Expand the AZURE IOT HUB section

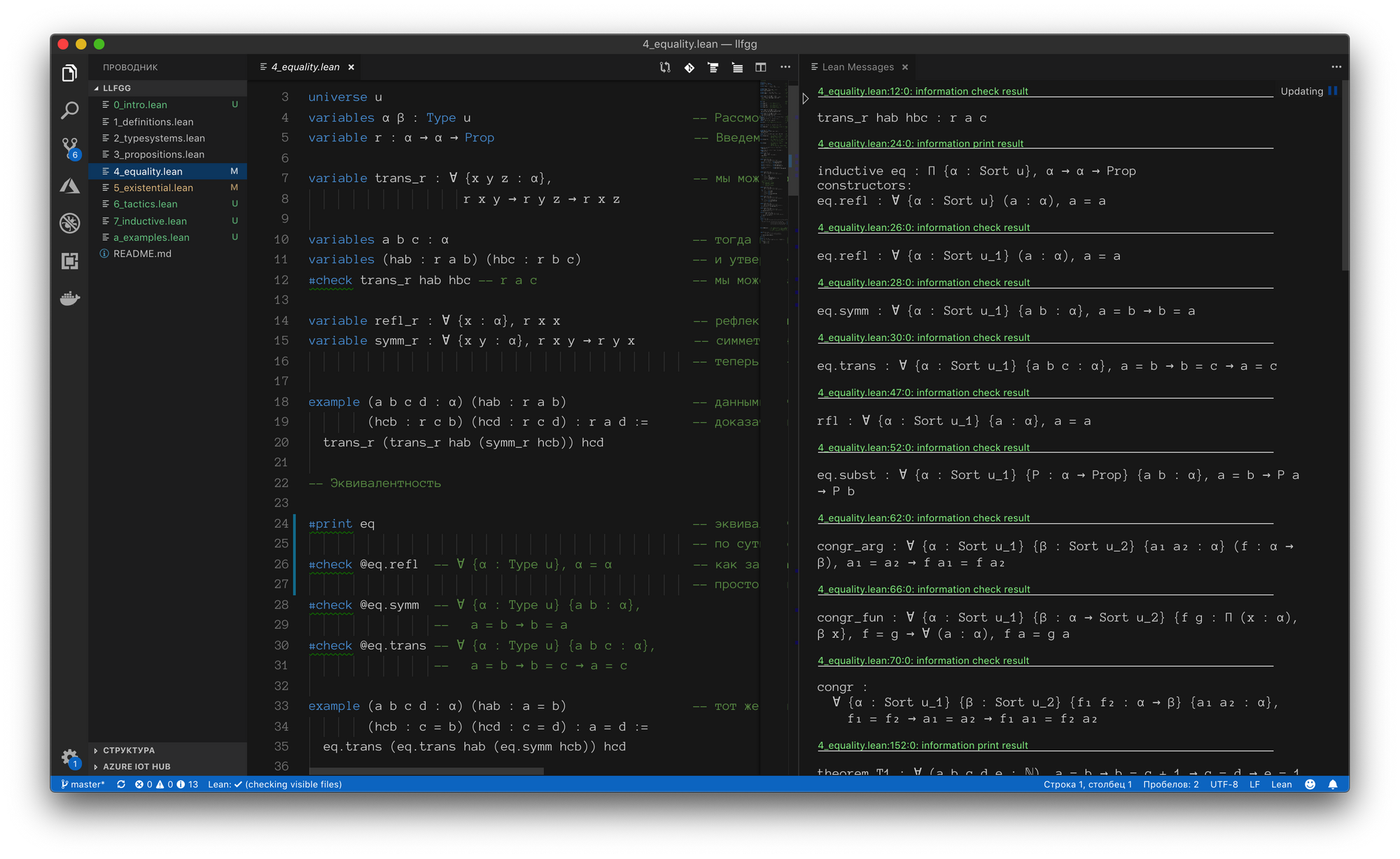click(167, 767)
